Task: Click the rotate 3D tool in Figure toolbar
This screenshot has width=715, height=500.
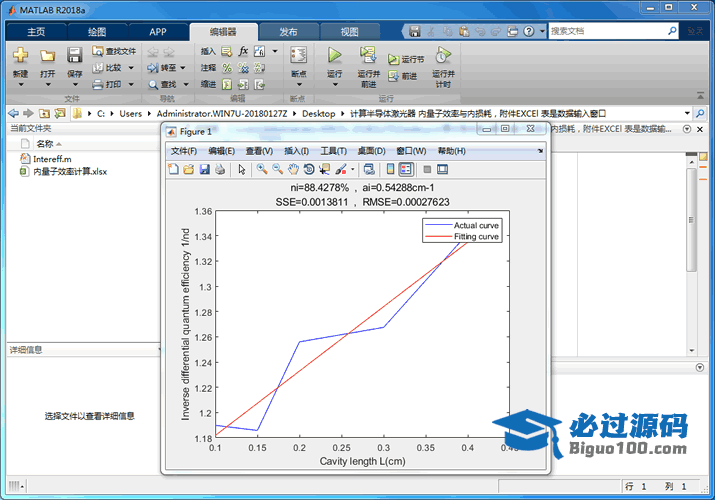Action: pos(309,170)
